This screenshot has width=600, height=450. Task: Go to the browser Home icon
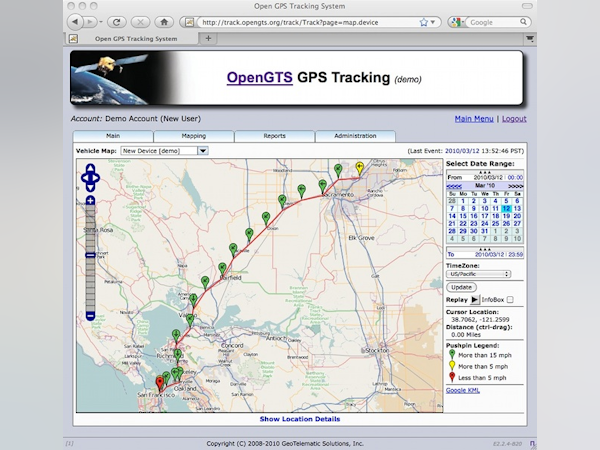164,22
